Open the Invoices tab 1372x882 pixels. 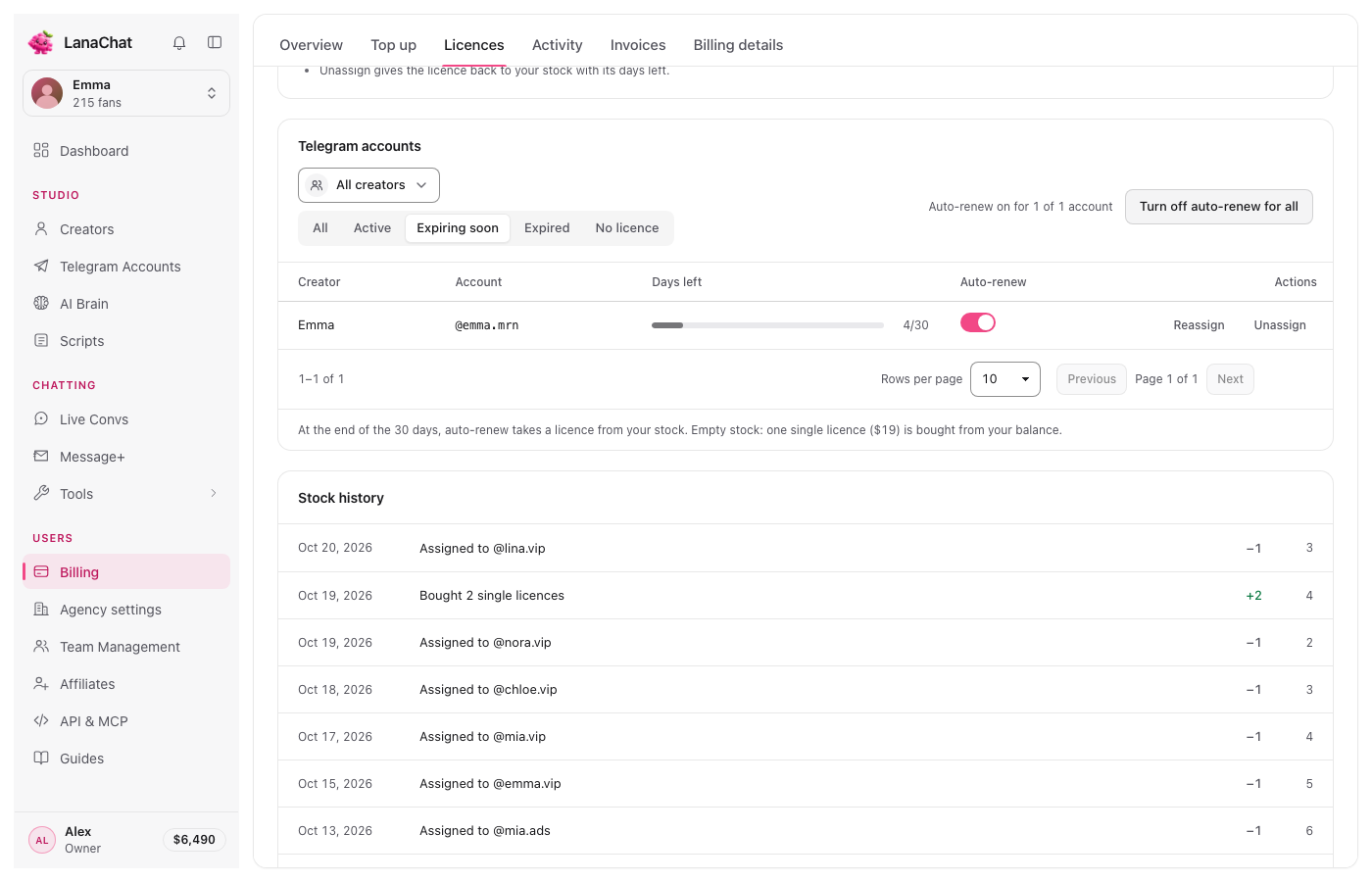tap(638, 45)
